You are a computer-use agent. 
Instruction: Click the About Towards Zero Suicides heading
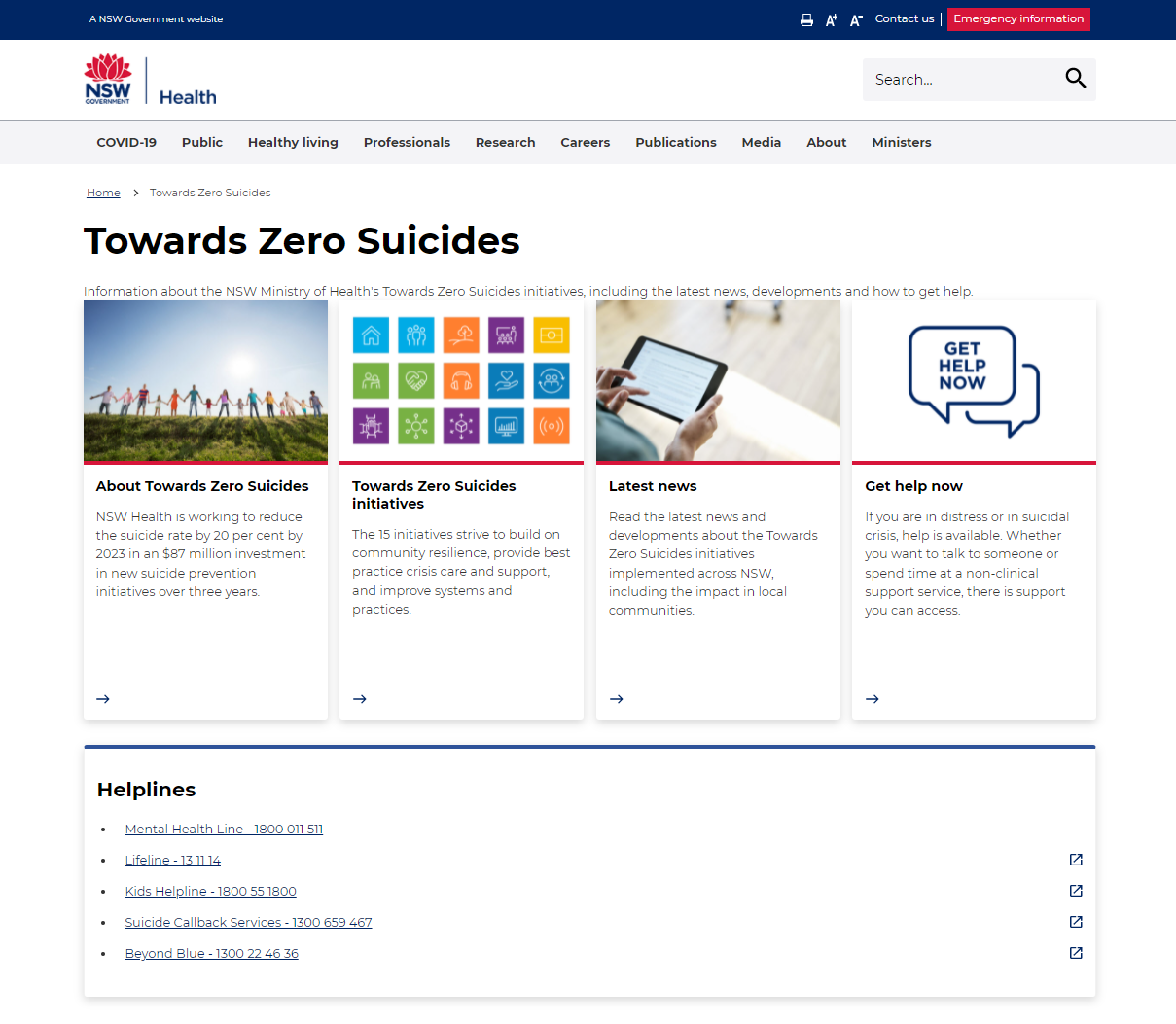click(202, 486)
